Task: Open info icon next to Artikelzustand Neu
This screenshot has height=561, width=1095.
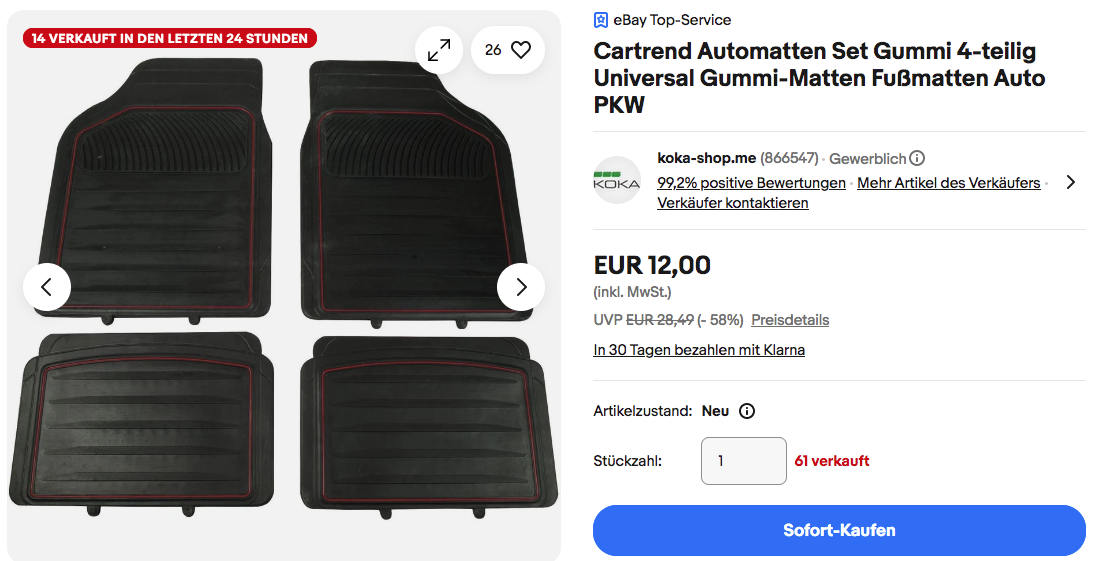Action: 747,411
